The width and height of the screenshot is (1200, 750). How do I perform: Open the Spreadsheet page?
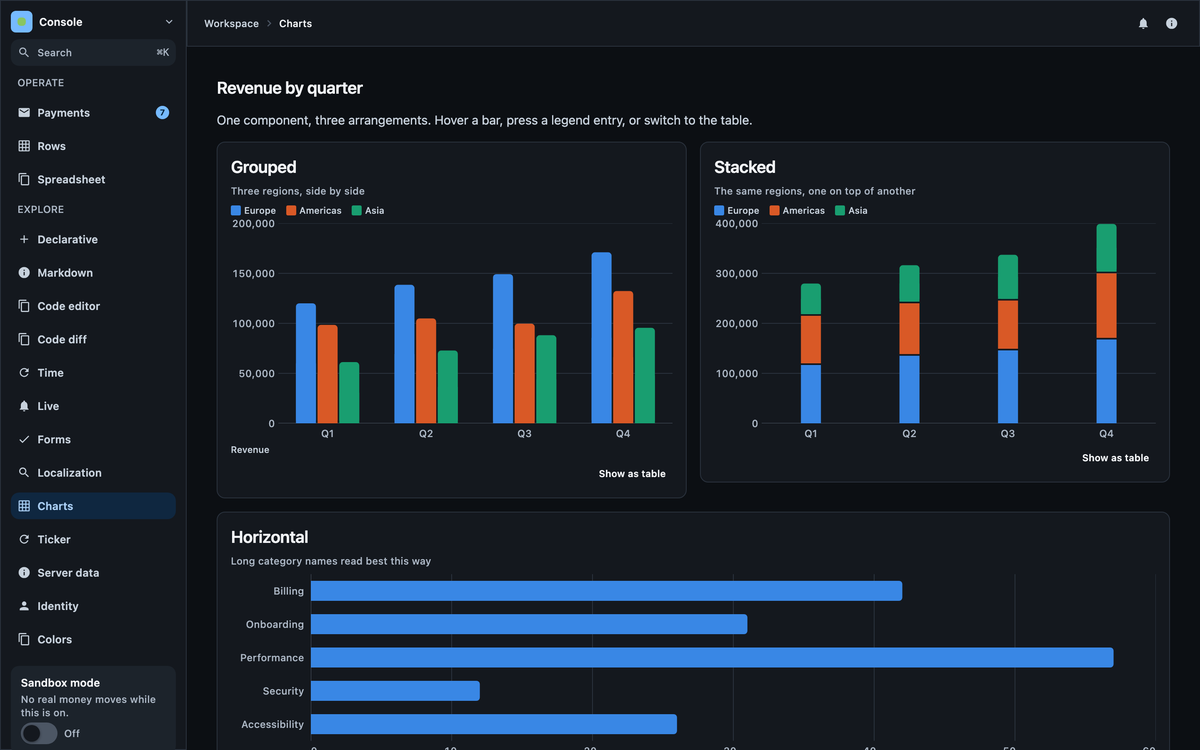(x=93, y=179)
